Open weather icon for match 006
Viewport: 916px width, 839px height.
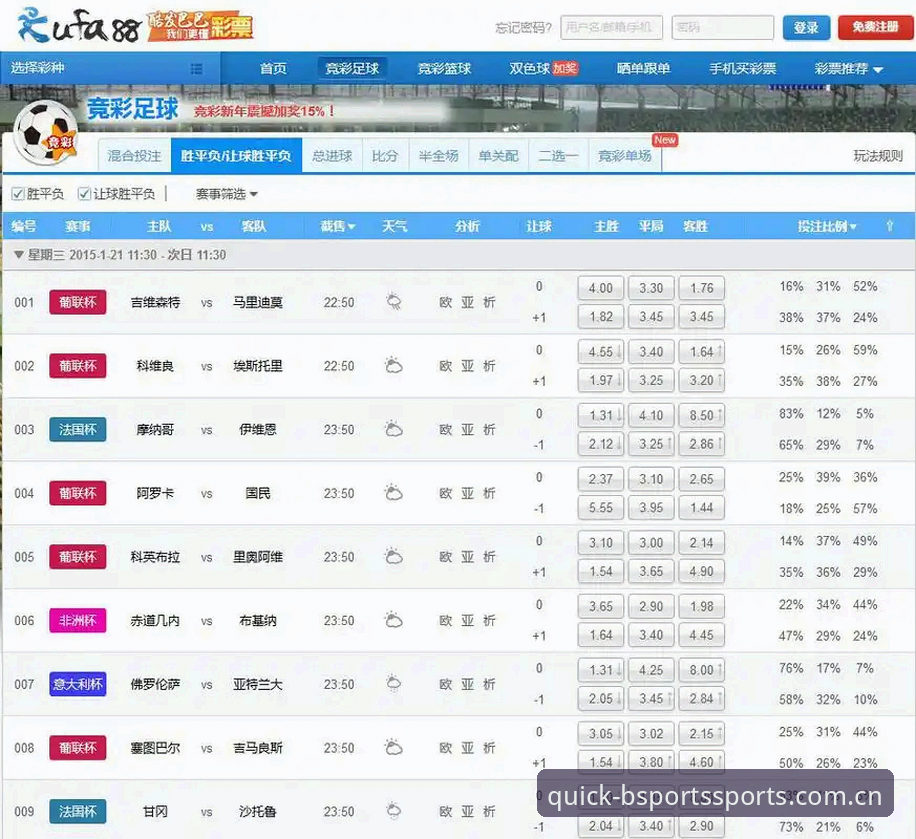[394, 620]
